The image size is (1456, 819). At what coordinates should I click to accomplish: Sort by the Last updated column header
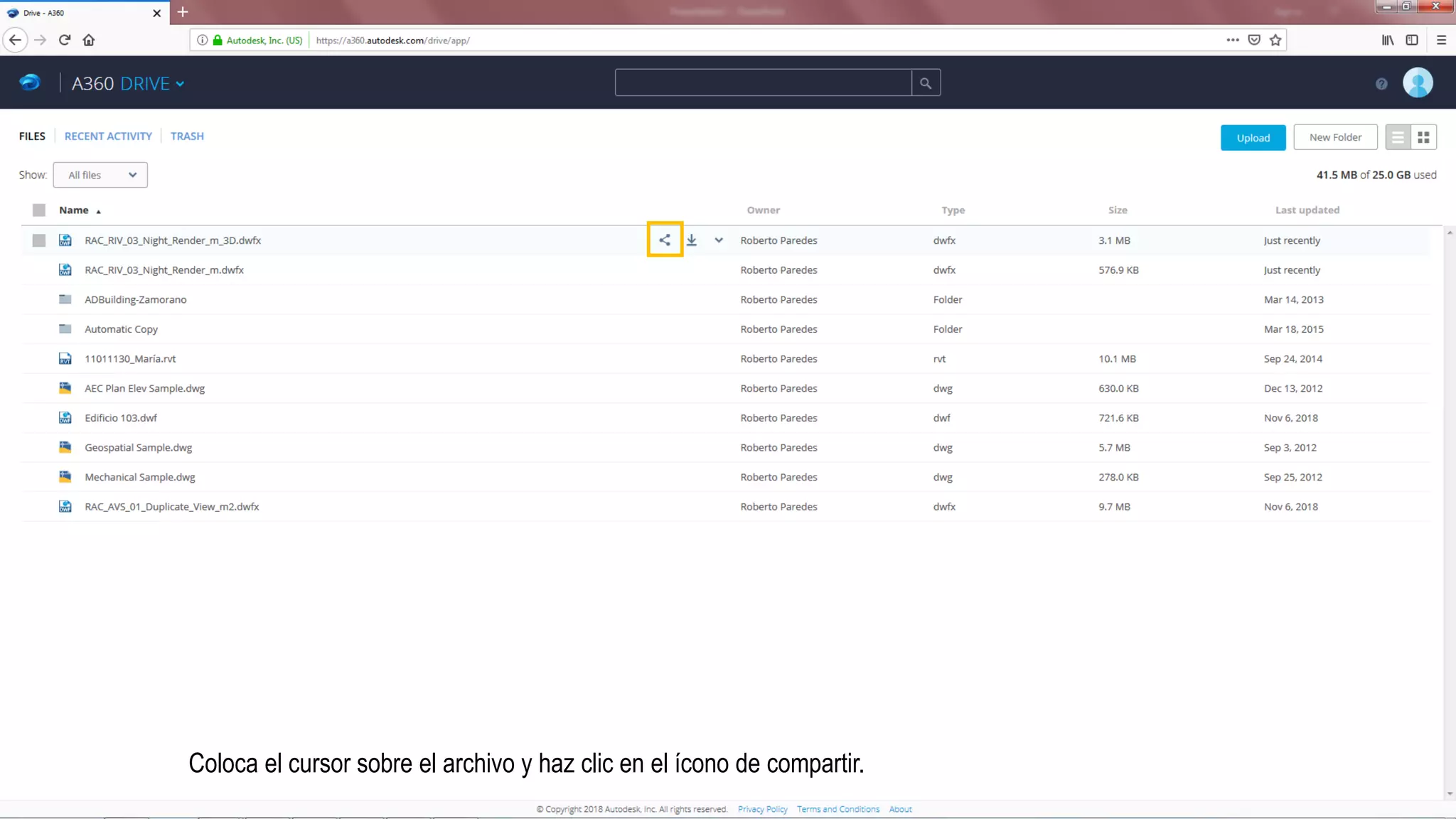1307,210
